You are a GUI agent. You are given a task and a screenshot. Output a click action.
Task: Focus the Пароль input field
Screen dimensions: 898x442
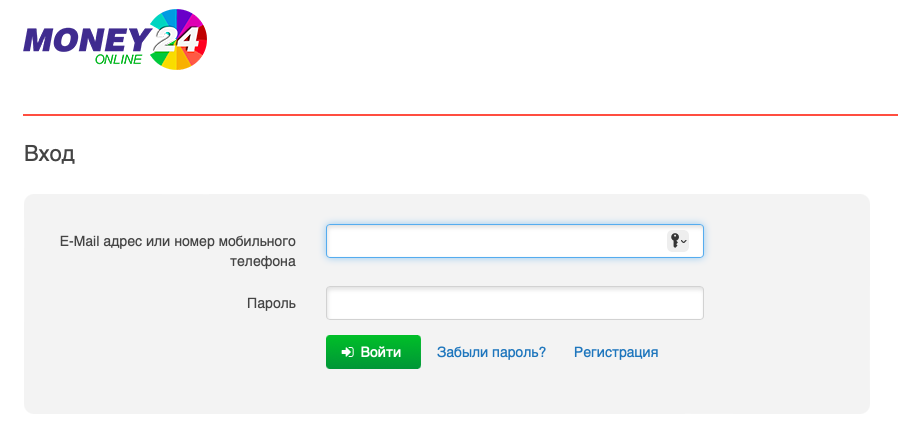click(x=515, y=303)
